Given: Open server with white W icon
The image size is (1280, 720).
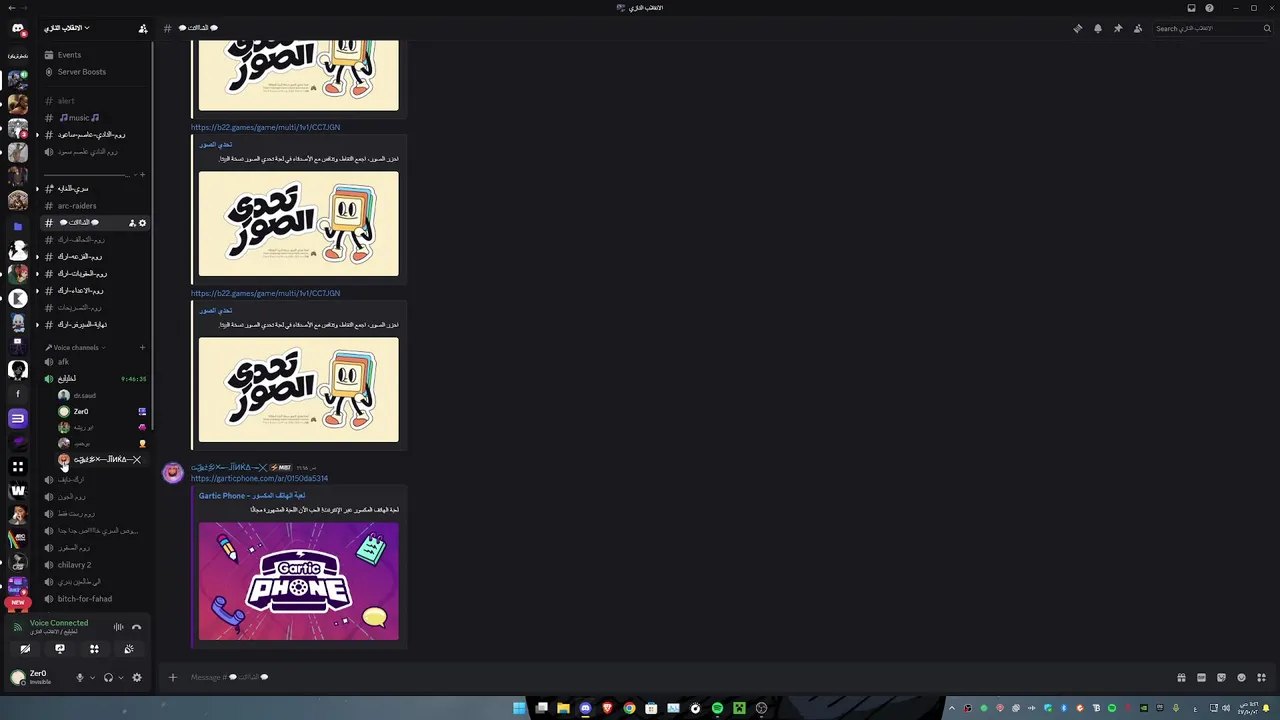Looking at the screenshot, I should [17, 490].
